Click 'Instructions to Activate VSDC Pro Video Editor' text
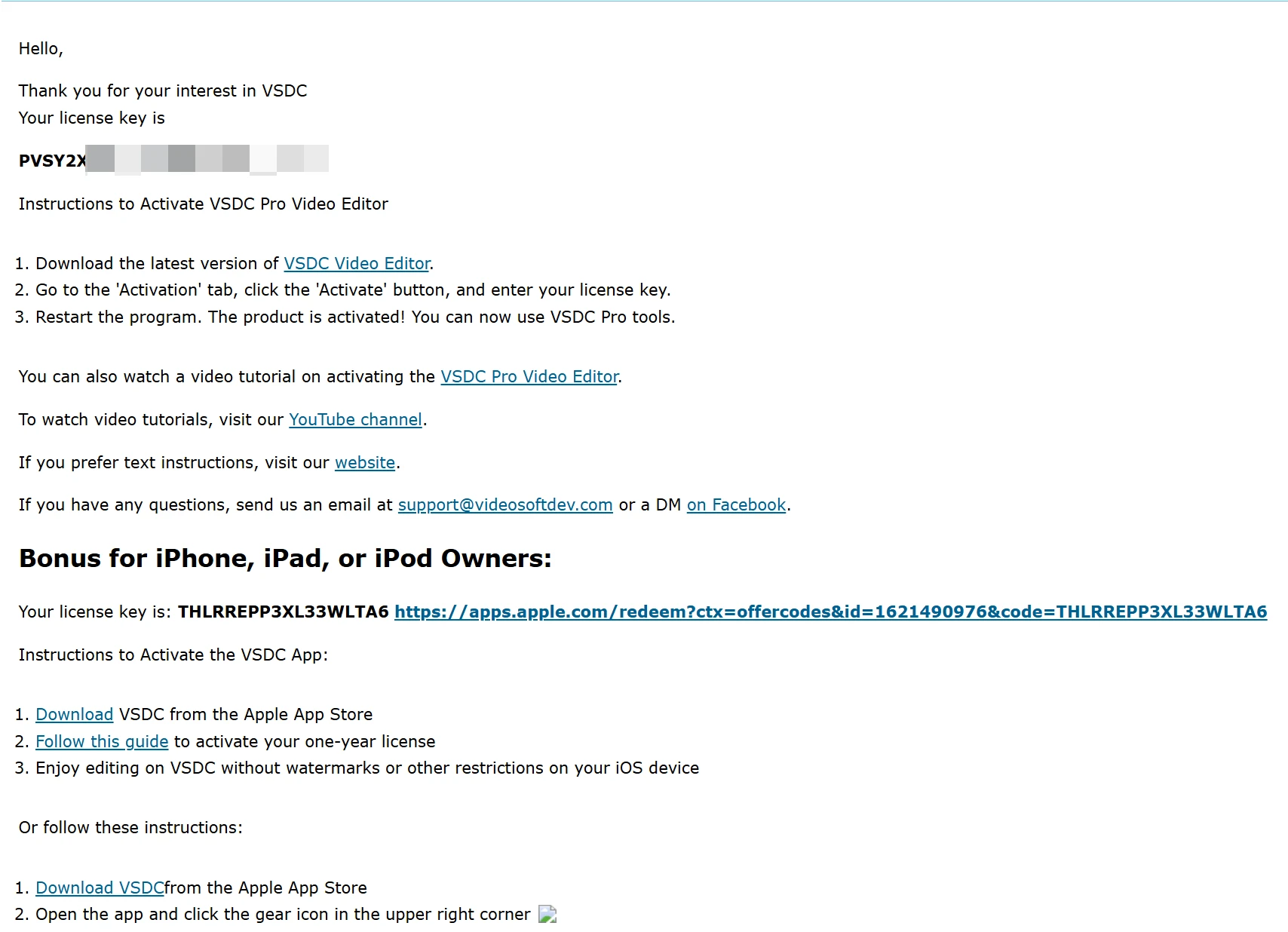The width and height of the screenshot is (1288, 932). tap(204, 204)
